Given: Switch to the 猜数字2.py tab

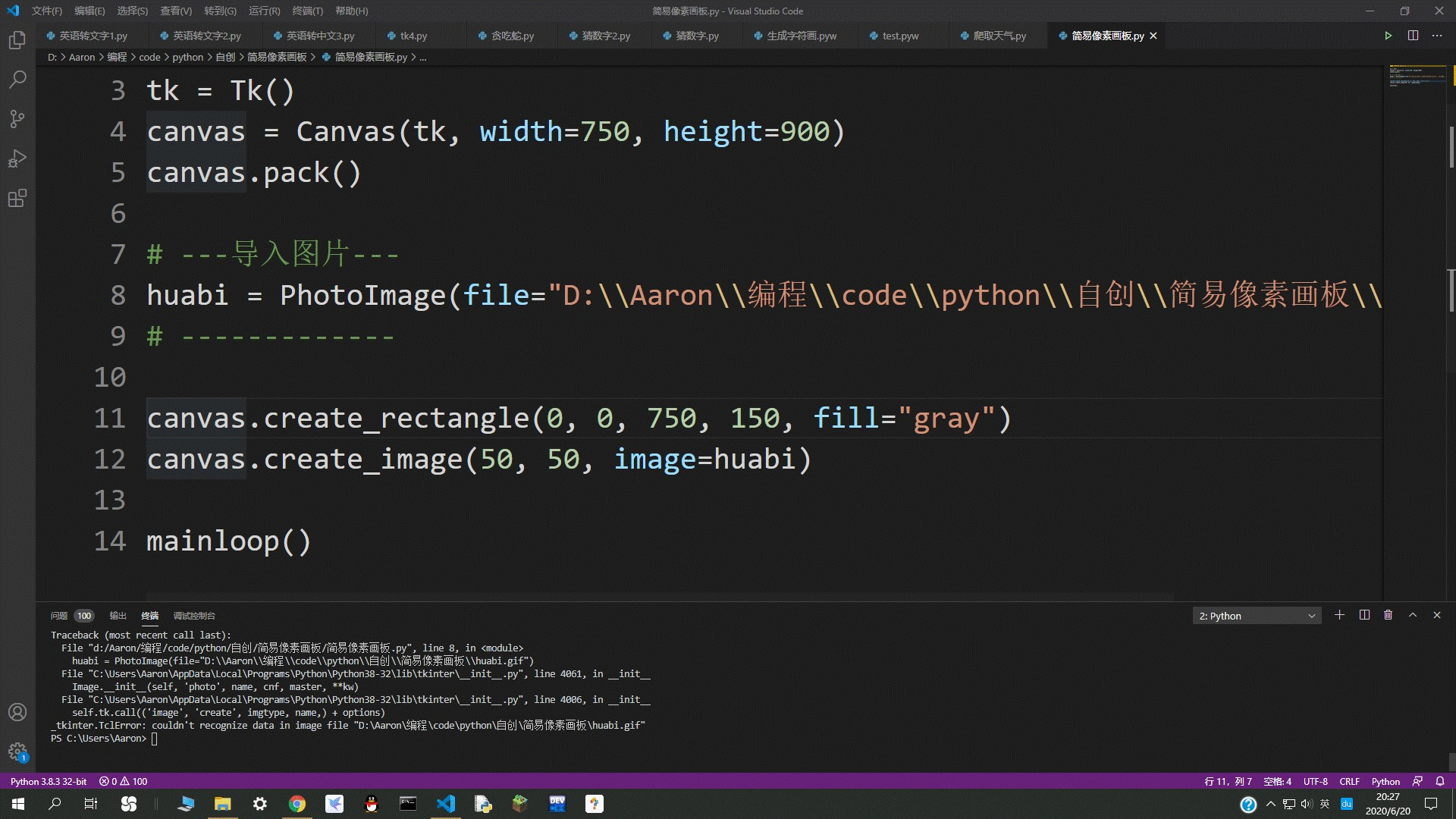Looking at the screenshot, I should 605,36.
